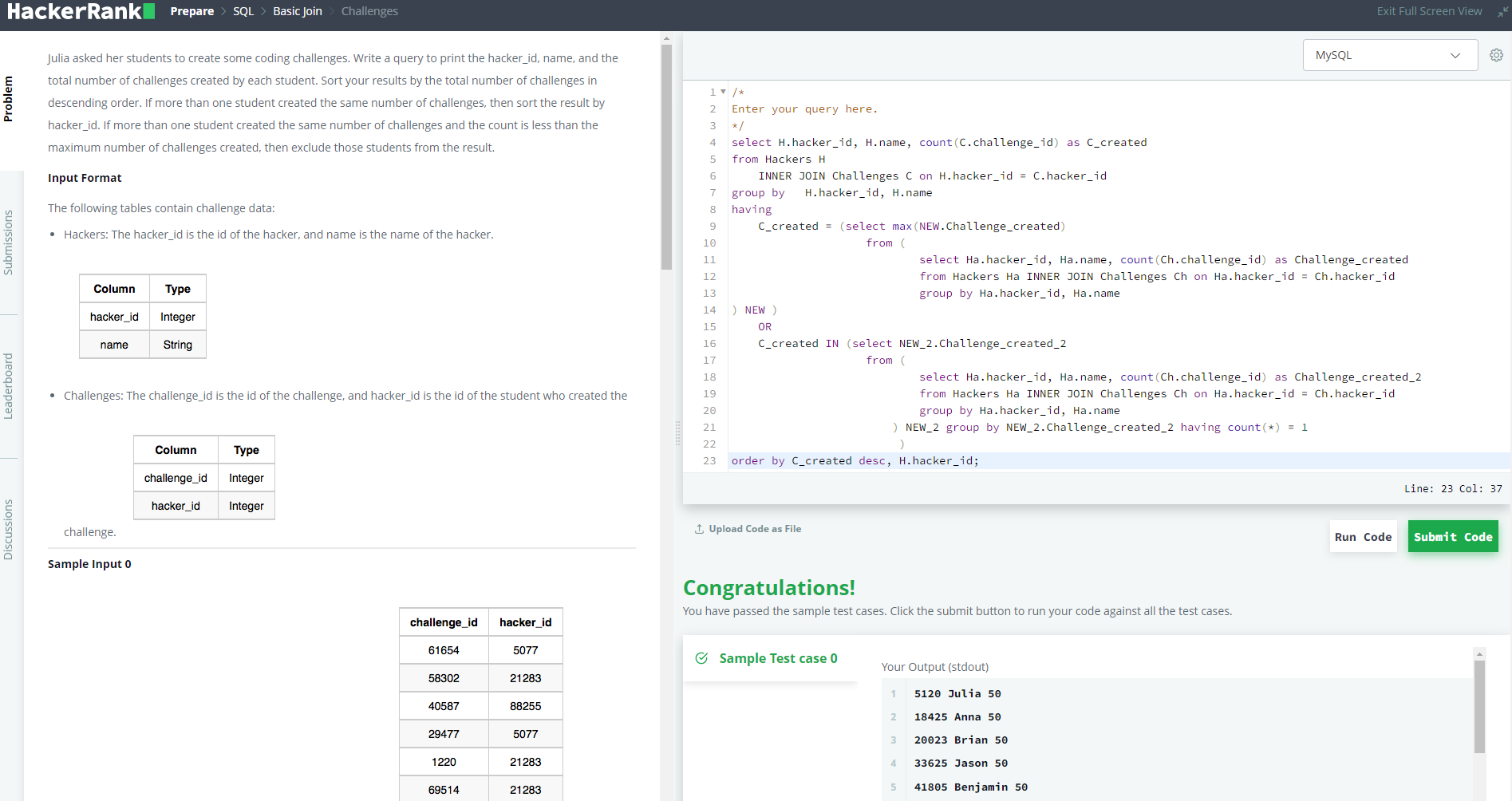Open the MySQL language dropdown
The width and height of the screenshot is (1512, 801).
[x=1390, y=55]
